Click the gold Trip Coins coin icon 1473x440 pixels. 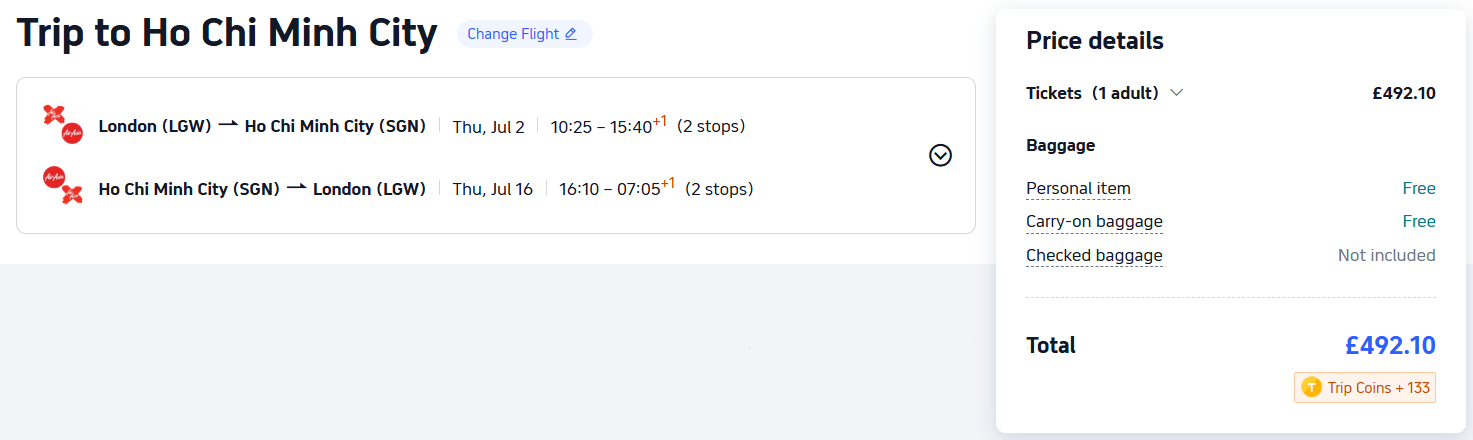[1310, 388]
